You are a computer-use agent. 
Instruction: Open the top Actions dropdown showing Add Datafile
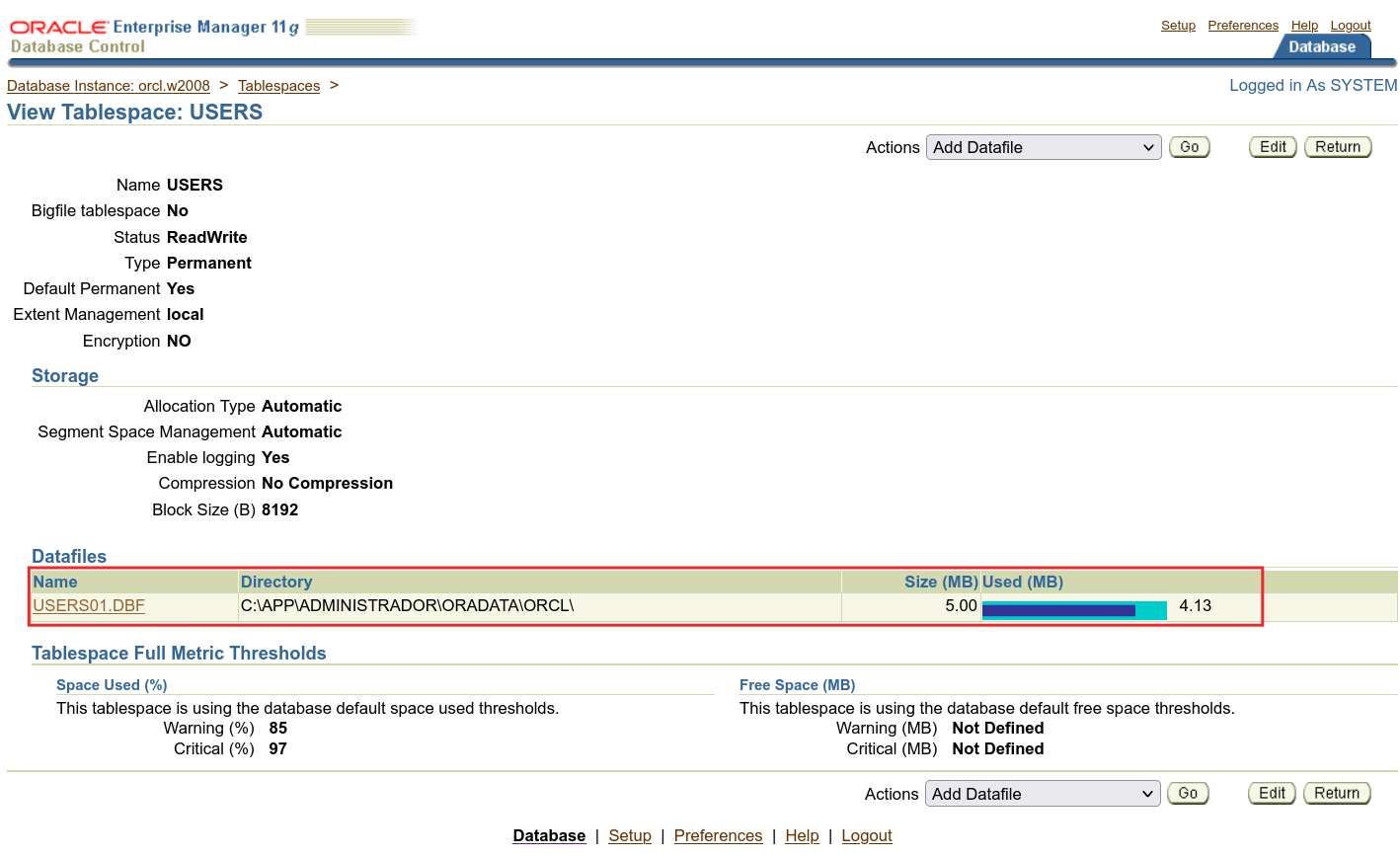(1044, 147)
